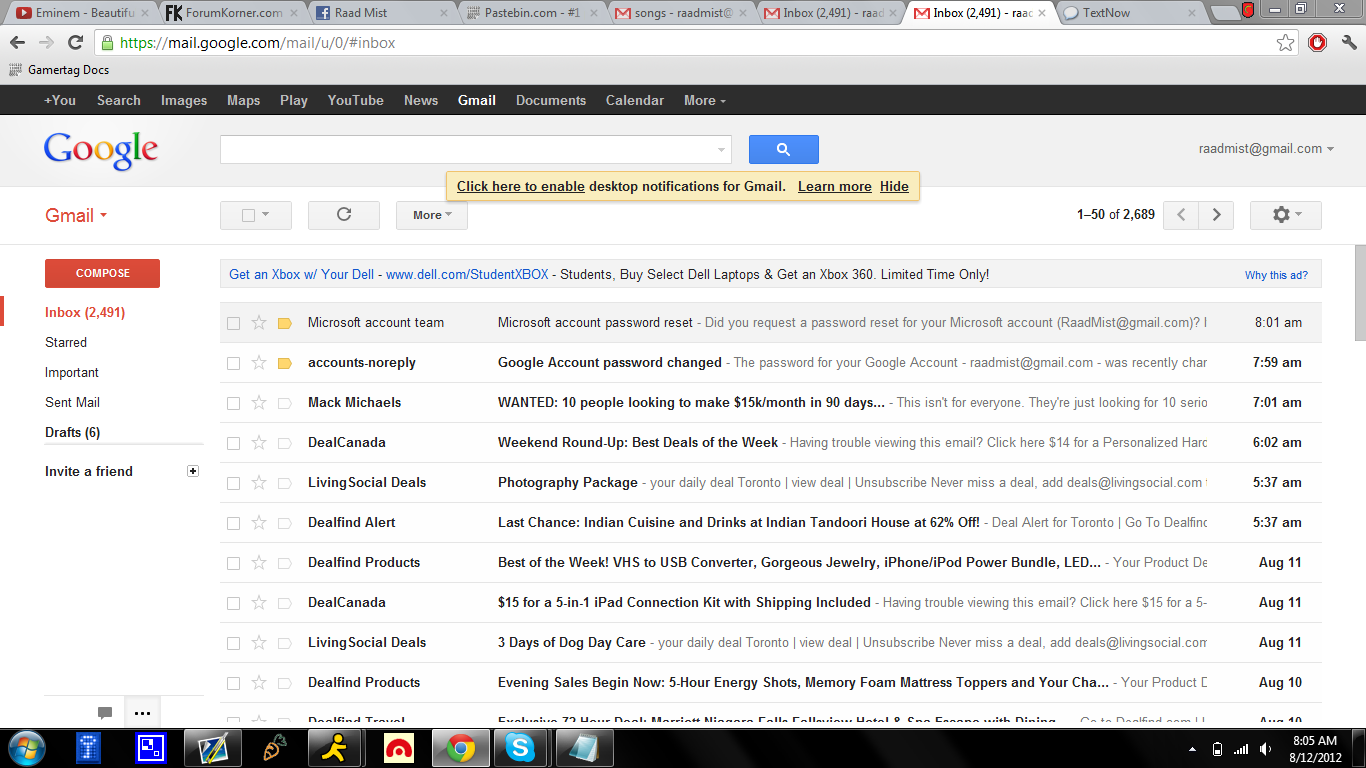Switch to the Eminem YouTube browser tab
The image size is (1366, 768).
click(x=83, y=13)
